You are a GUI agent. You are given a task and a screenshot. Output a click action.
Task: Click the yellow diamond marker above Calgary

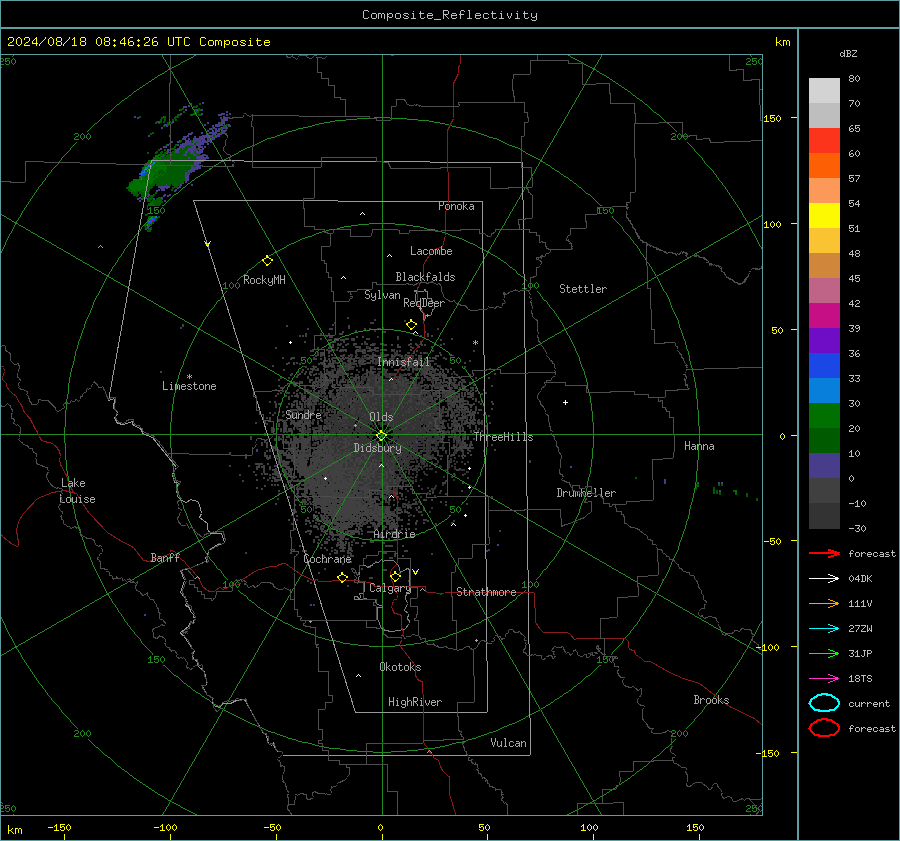(395, 576)
